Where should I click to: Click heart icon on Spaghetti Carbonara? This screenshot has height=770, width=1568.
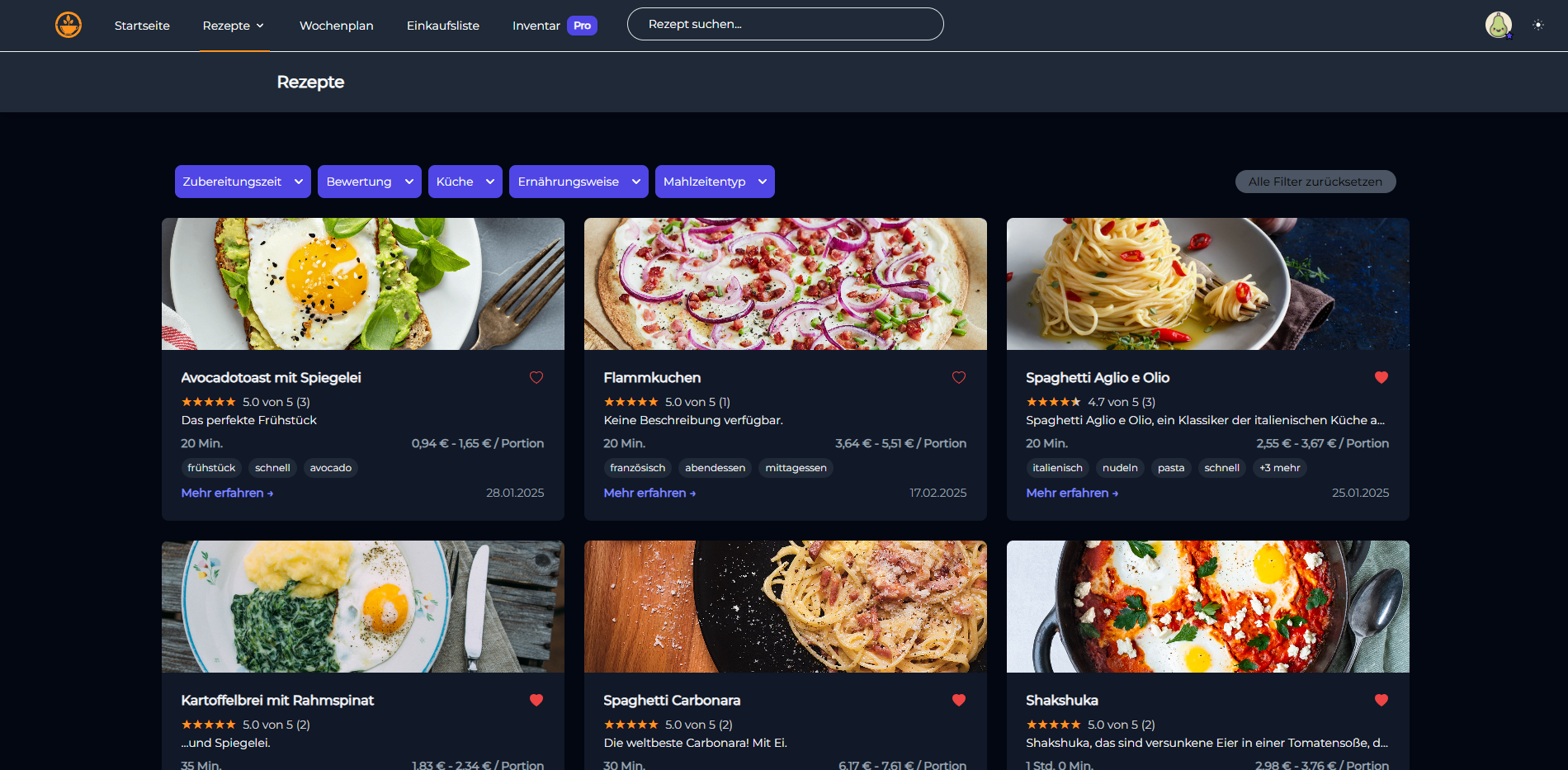click(959, 700)
